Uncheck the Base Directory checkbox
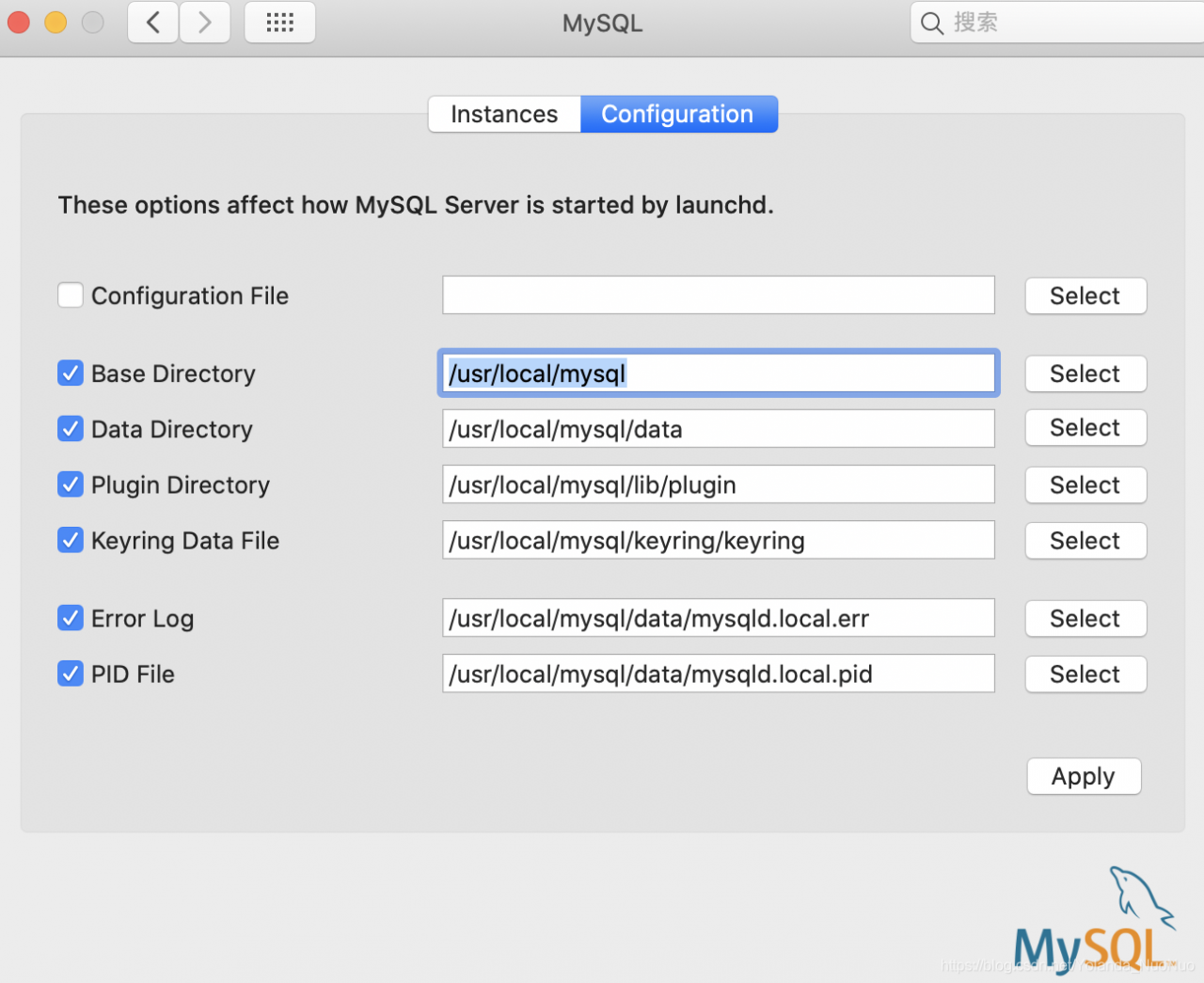 click(71, 373)
